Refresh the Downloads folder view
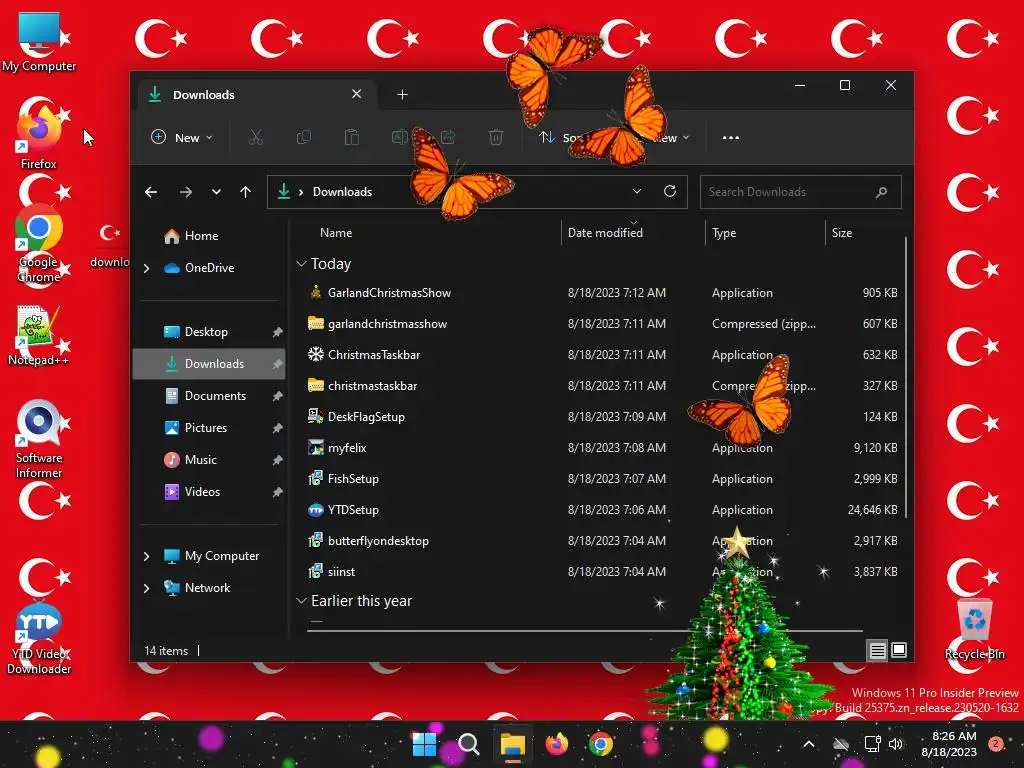The image size is (1024, 768). (670, 191)
